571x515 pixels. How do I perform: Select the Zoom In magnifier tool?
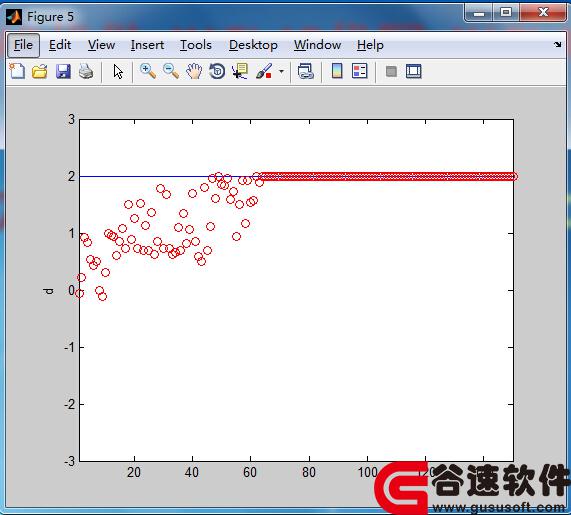148,71
